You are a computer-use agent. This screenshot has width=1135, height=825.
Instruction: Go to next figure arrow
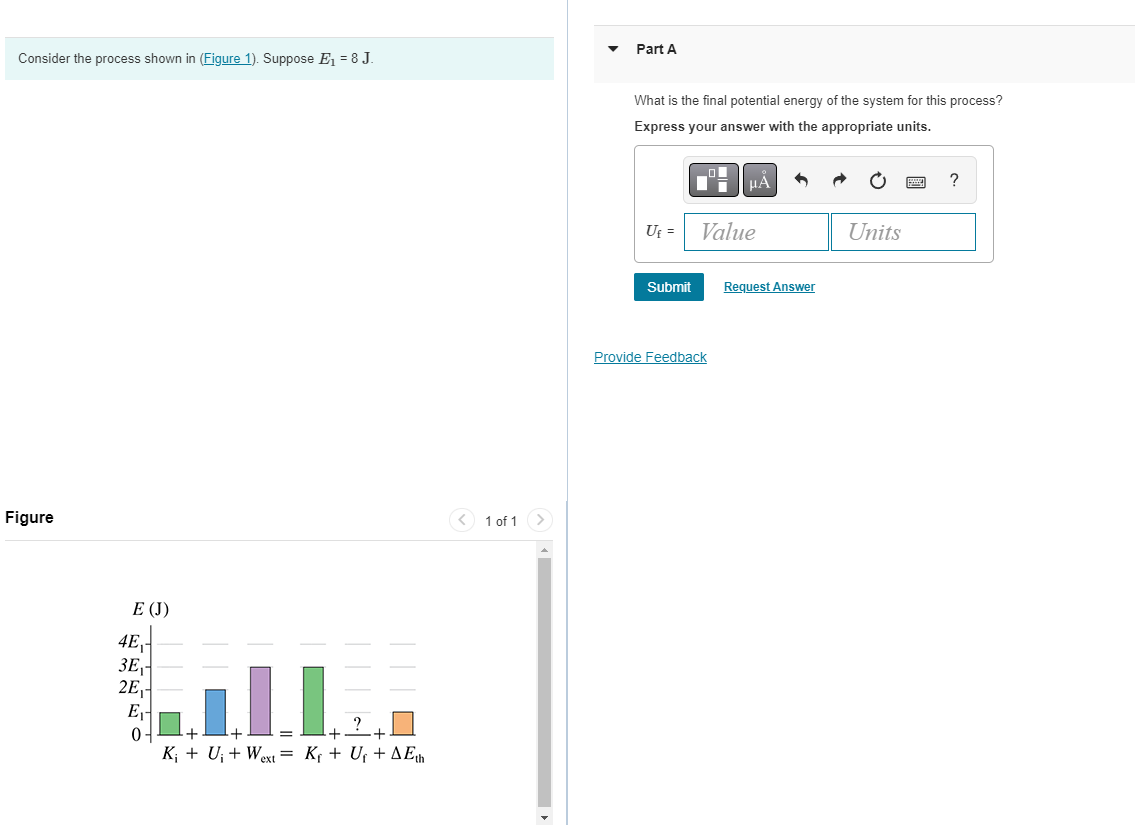(540, 520)
